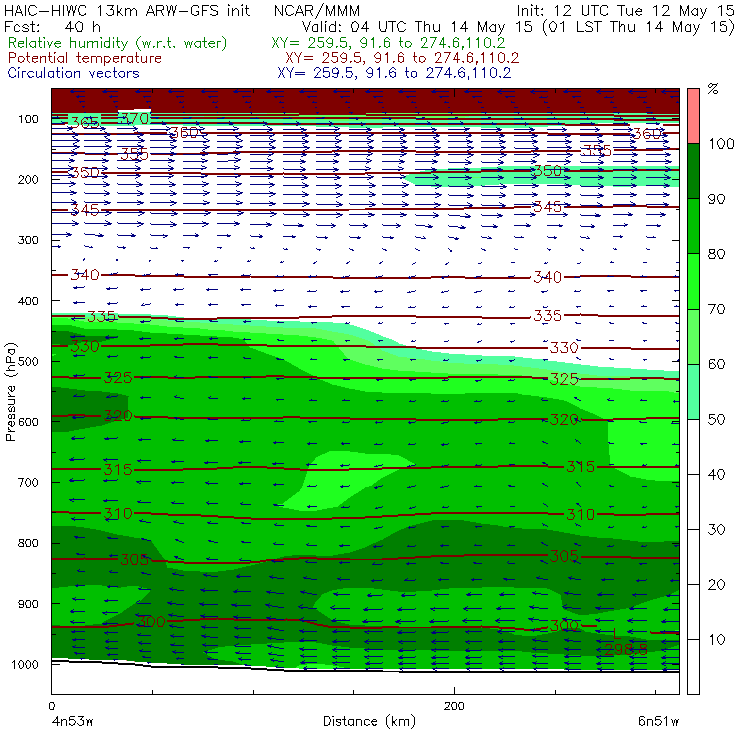The image size is (740, 740).
Task: Click the '600' pressure axis label
Action: 28,422
